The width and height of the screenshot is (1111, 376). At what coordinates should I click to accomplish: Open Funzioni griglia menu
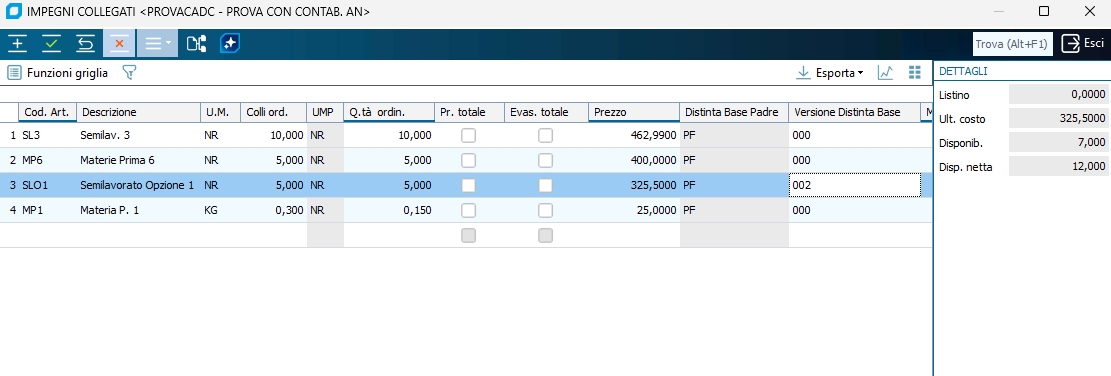coord(58,72)
